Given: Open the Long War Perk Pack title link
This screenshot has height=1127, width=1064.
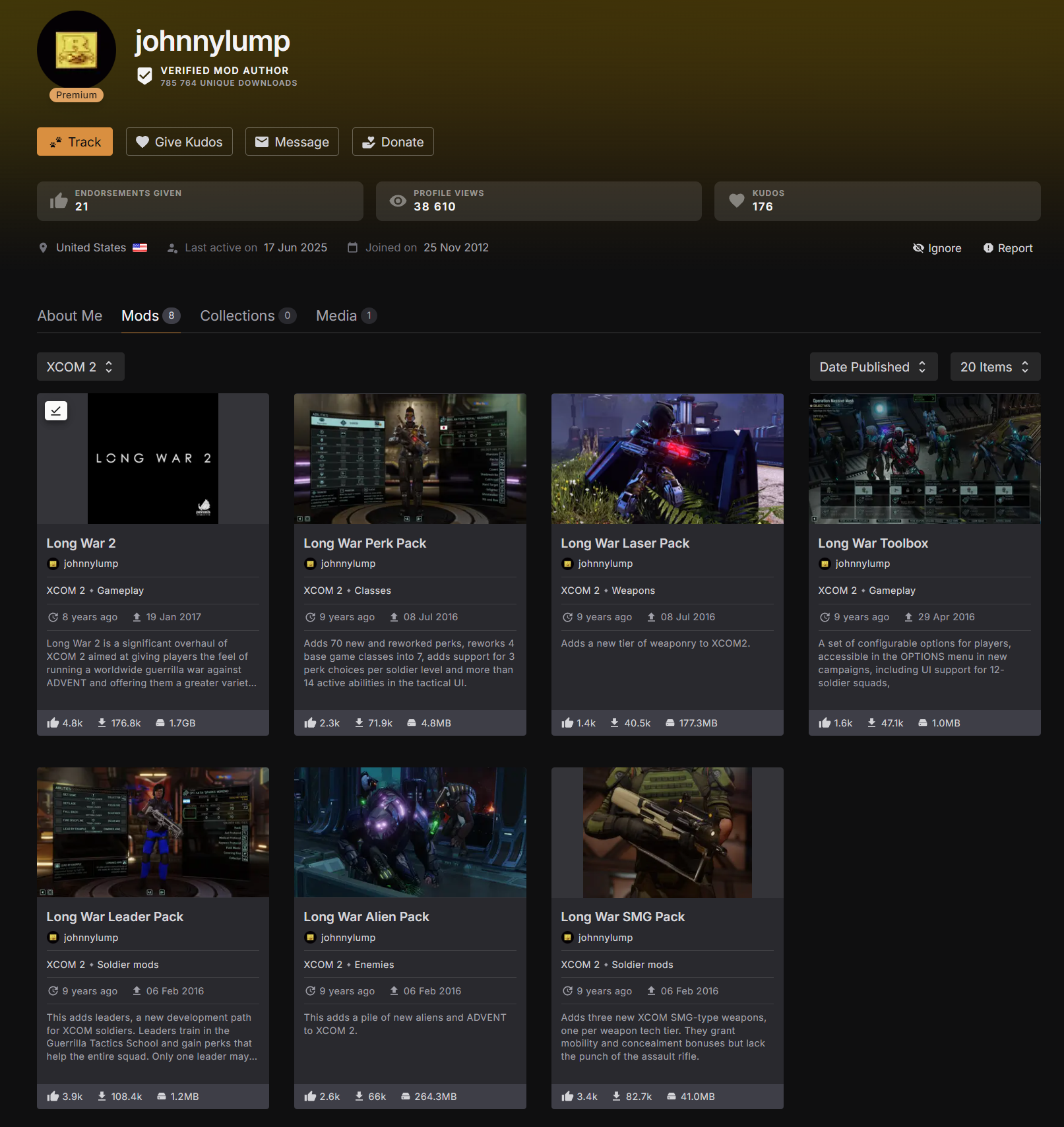Looking at the screenshot, I should 365,543.
